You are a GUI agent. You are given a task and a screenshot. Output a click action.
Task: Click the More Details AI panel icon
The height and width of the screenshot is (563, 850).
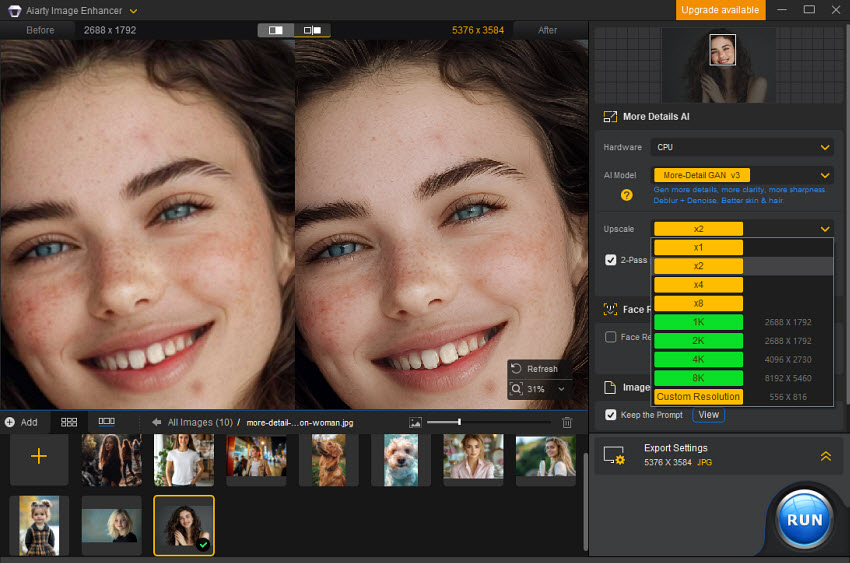point(610,117)
